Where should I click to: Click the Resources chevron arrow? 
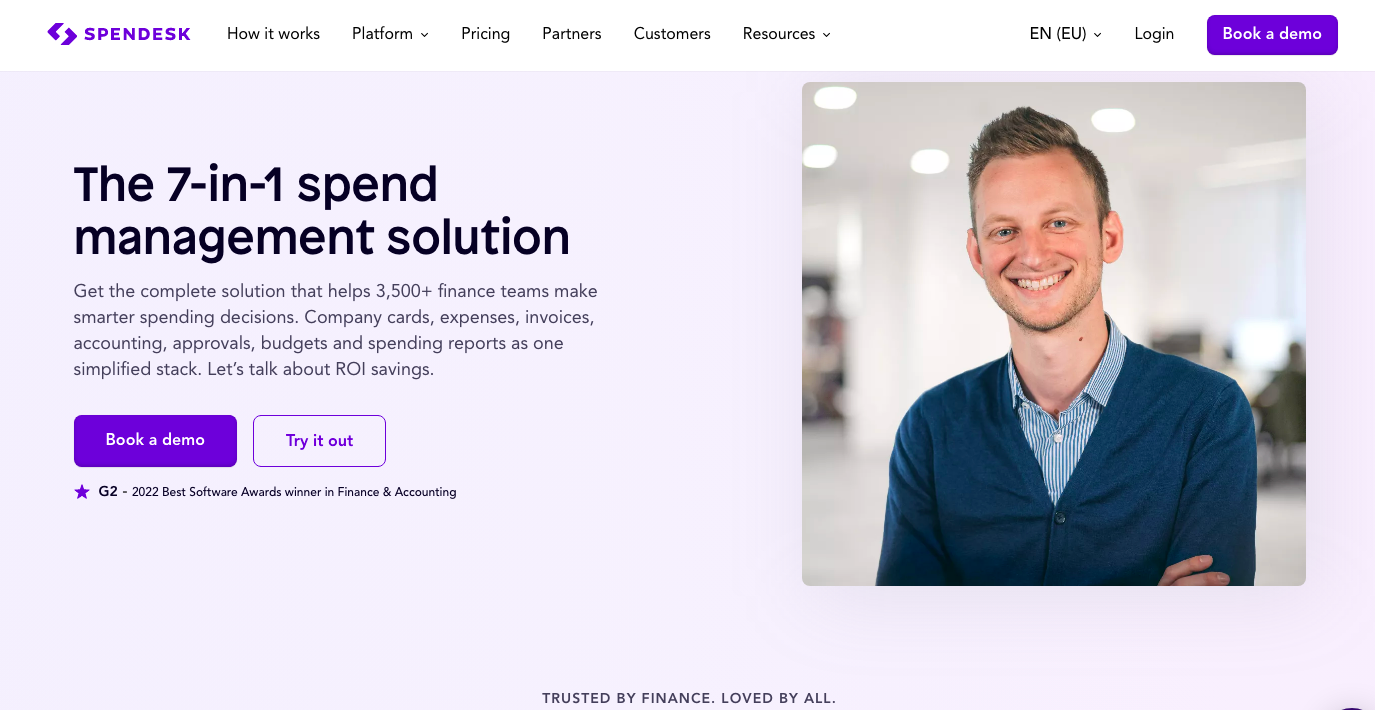coord(826,35)
